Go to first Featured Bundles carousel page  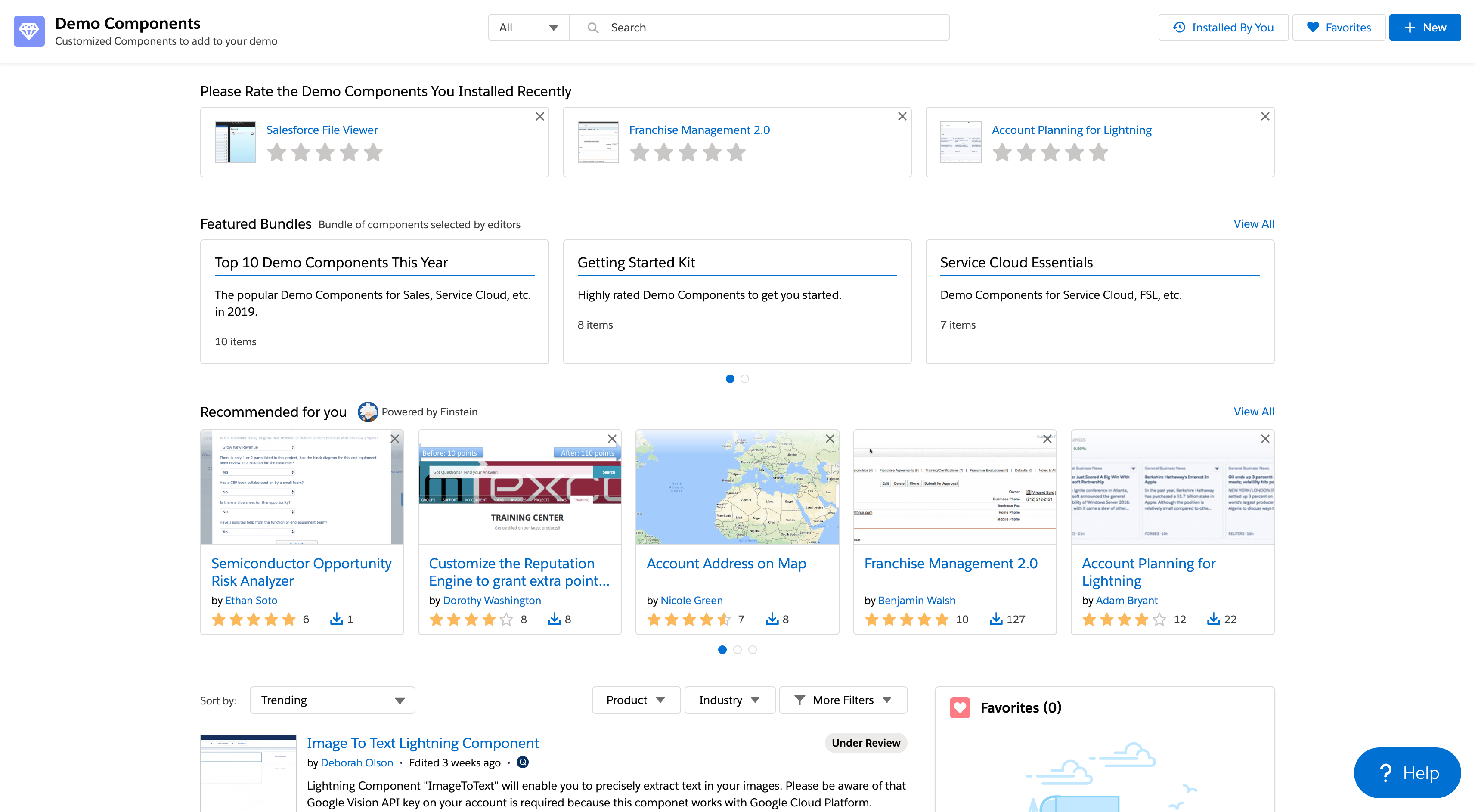[730, 378]
